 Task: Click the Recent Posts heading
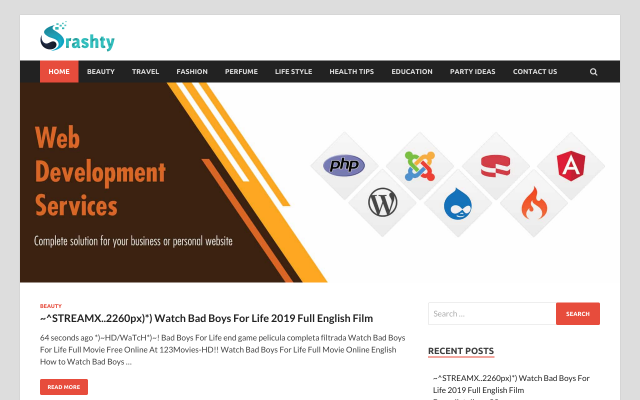461,351
